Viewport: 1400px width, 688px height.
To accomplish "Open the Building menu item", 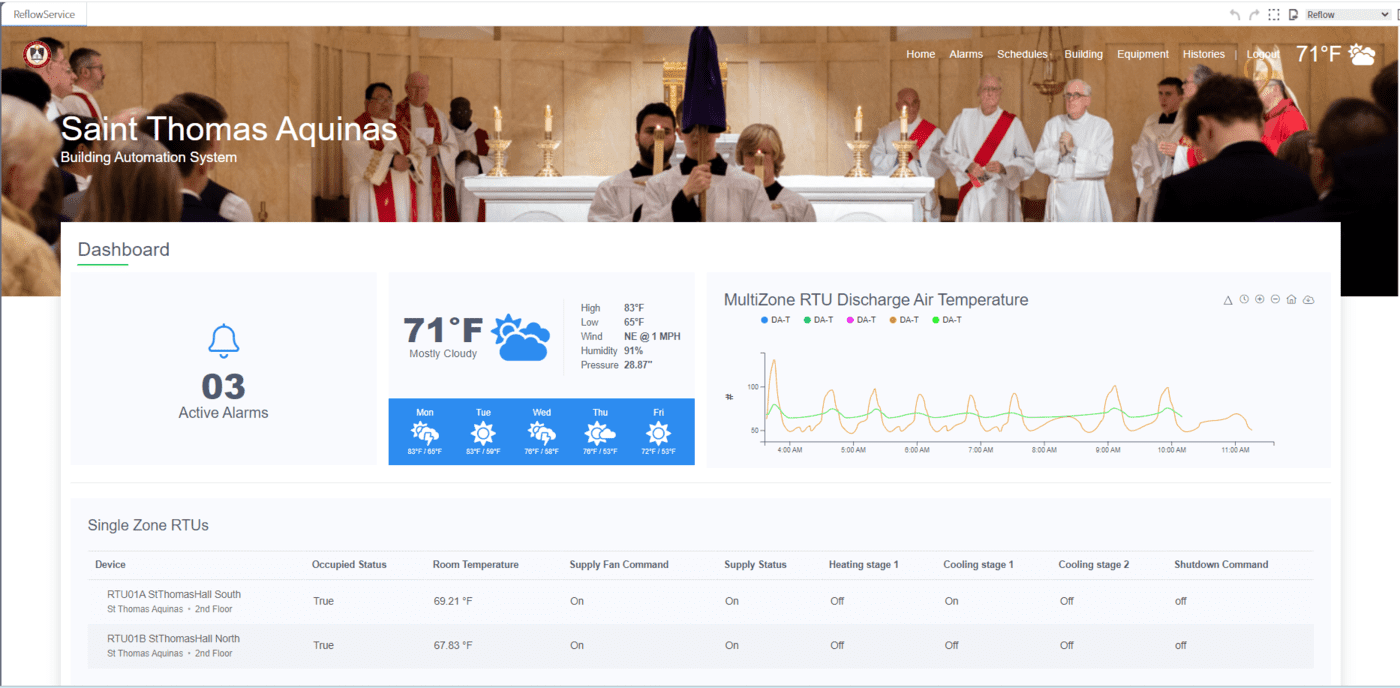I will [1083, 54].
